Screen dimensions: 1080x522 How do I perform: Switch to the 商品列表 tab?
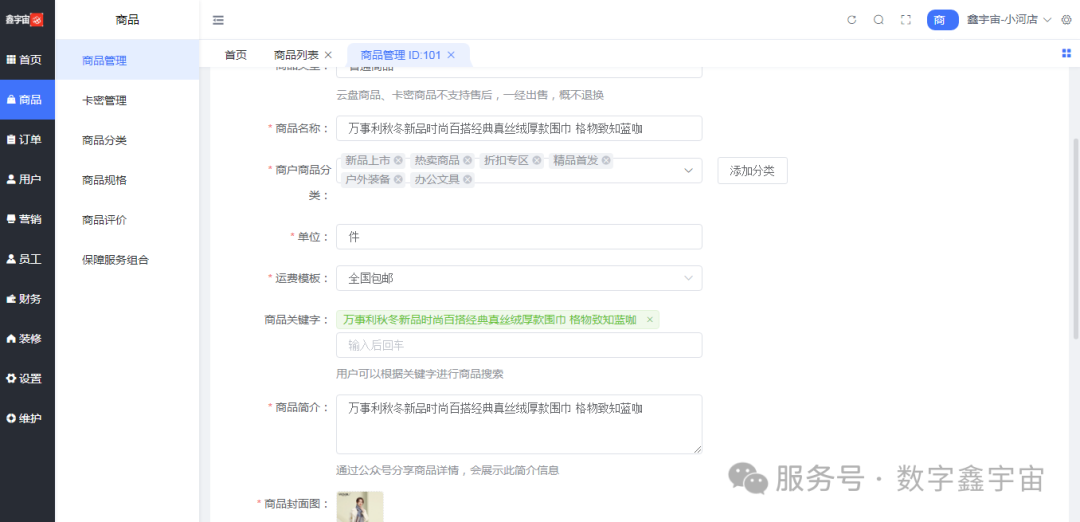tap(296, 55)
